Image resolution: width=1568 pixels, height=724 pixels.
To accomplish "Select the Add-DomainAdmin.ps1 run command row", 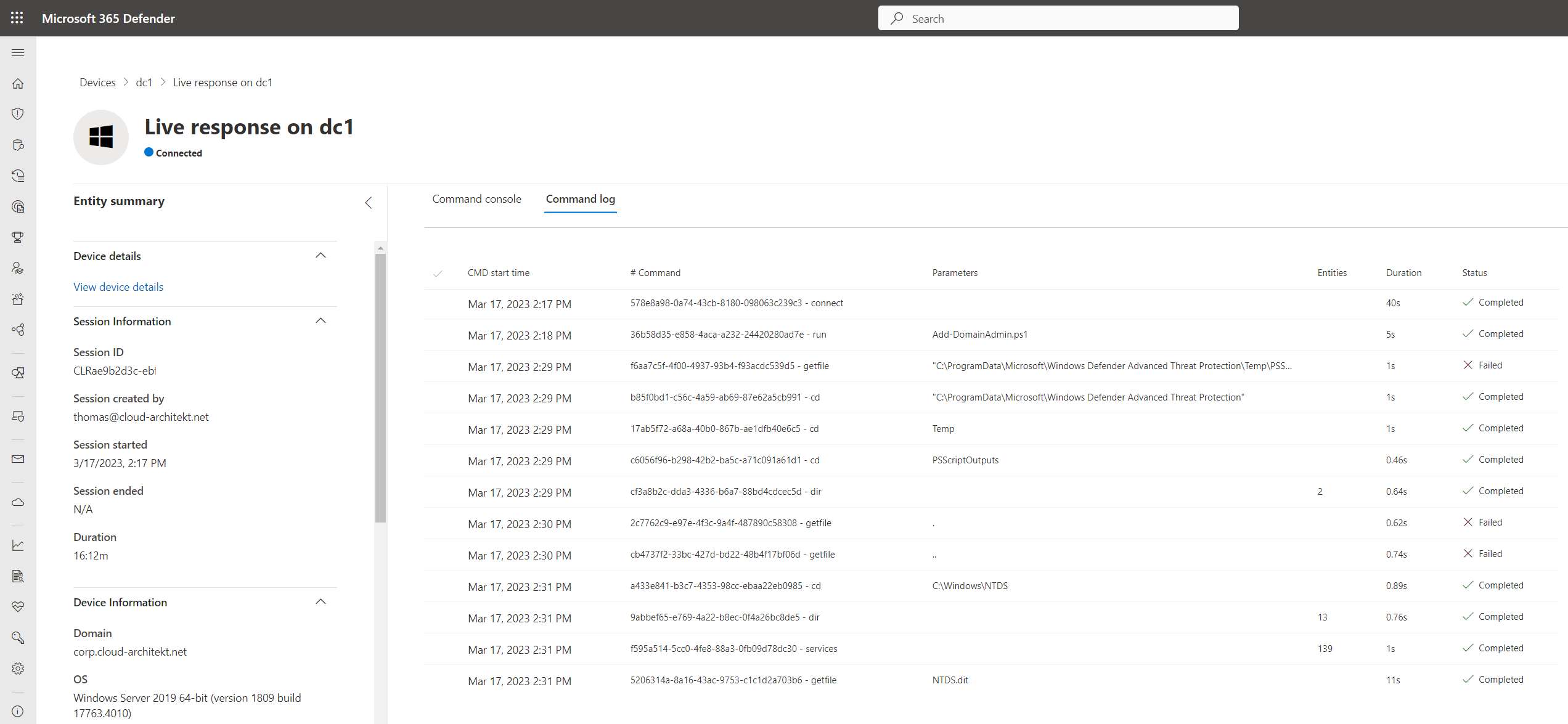I will pyautogui.click(x=727, y=335).
